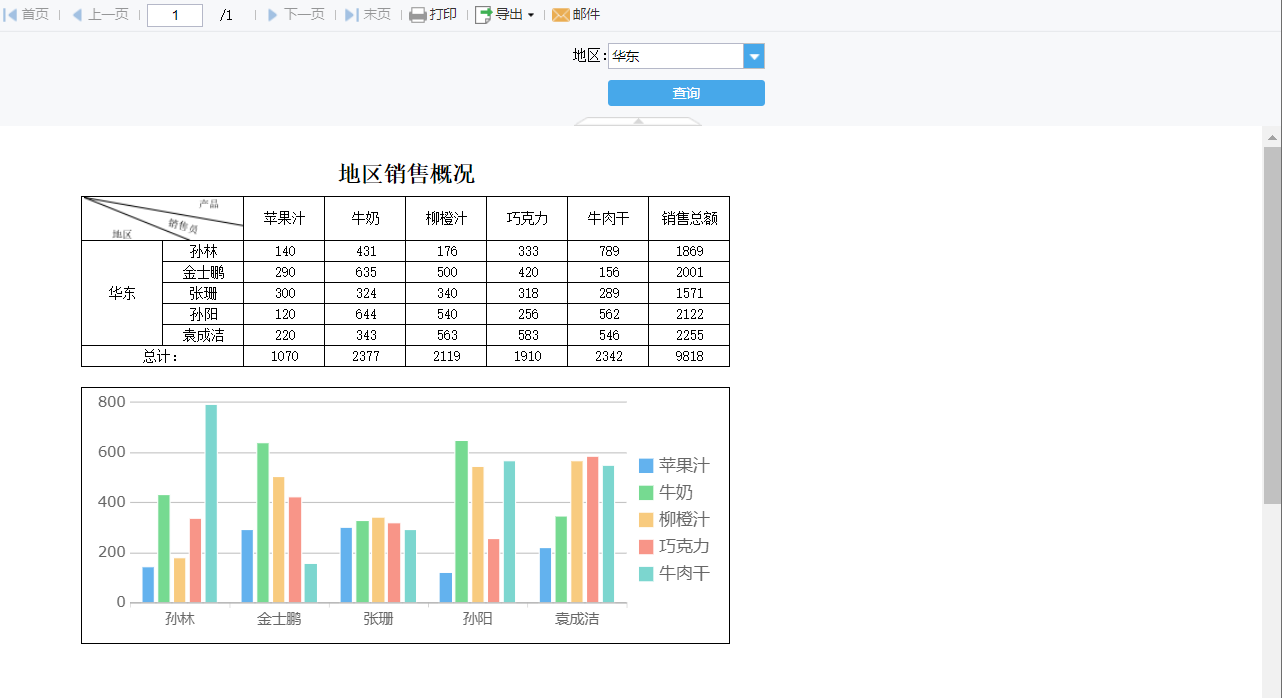This screenshot has width=1282, height=698.
Task: Click the 张珊 x-axis label in chart
Action: click(x=378, y=619)
